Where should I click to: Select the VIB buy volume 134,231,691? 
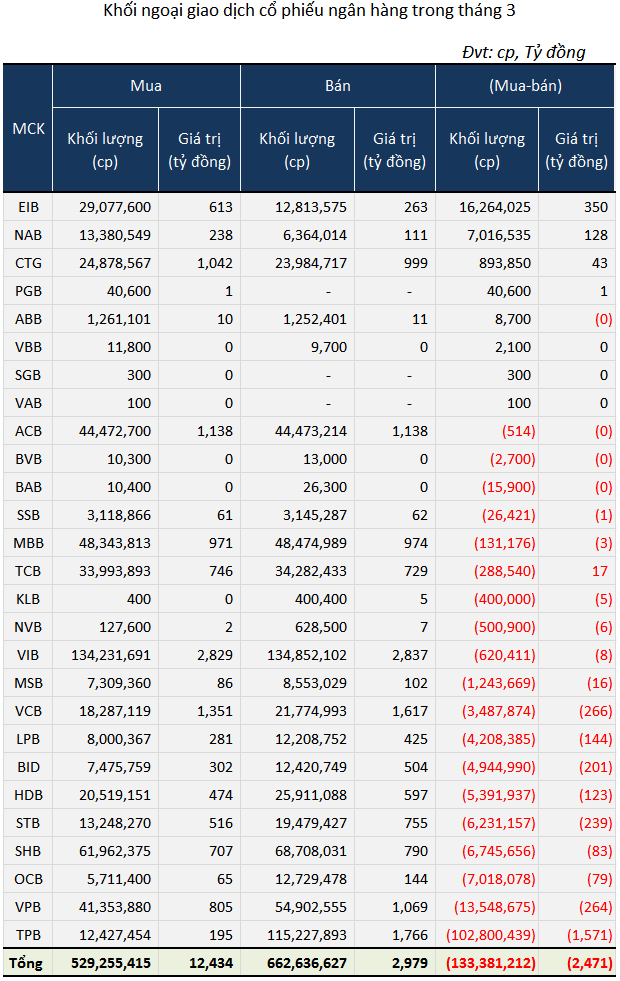(x=111, y=655)
